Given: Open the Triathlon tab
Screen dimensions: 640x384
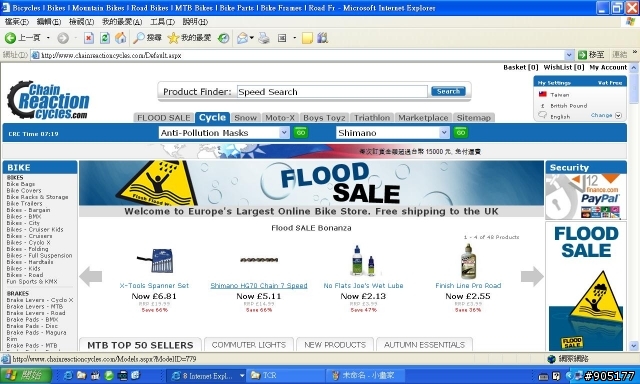Looking at the screenshot, I should (x=372, y=118).
